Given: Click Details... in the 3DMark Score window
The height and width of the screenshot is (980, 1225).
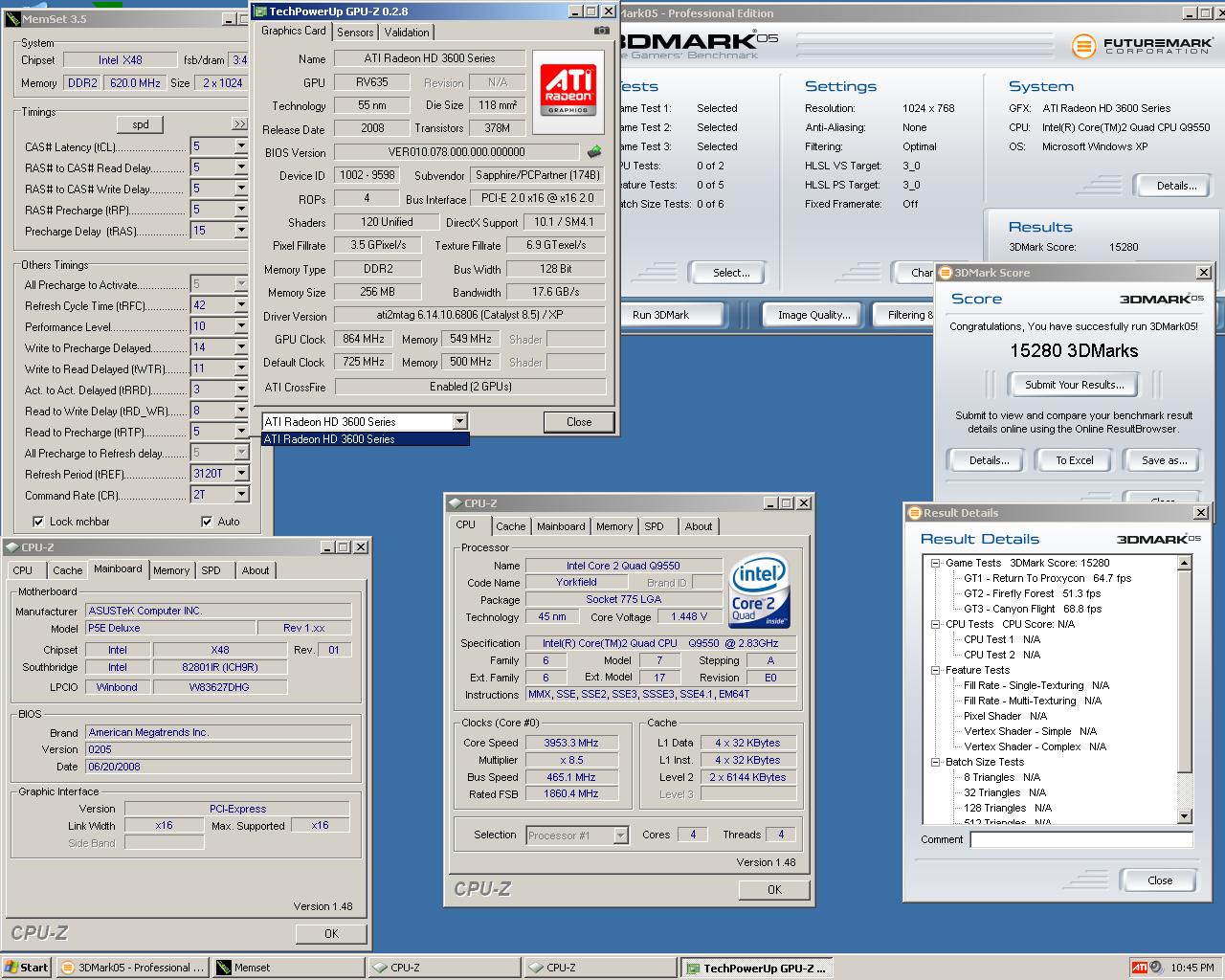Looking at the screenshot, I should pyautogui.click(x=989, y=460).
